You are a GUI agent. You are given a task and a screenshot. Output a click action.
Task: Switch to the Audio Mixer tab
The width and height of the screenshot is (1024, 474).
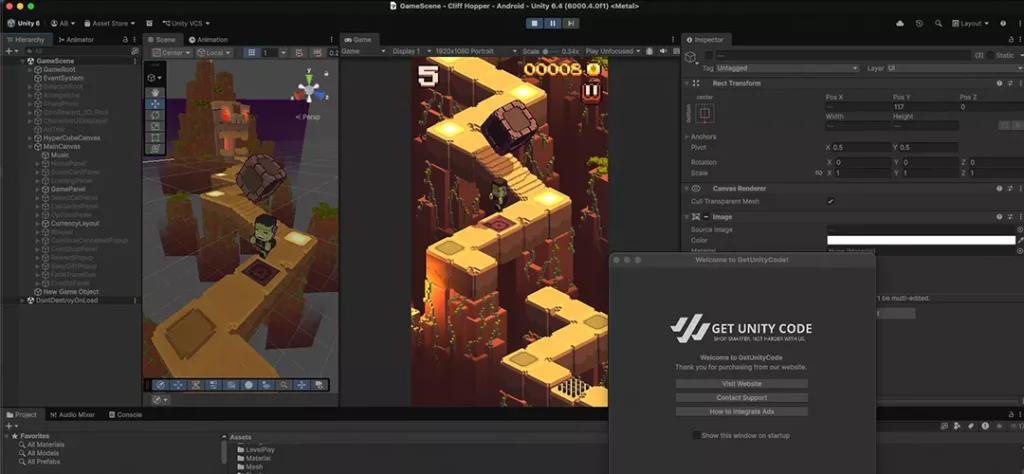pos(72,415)
